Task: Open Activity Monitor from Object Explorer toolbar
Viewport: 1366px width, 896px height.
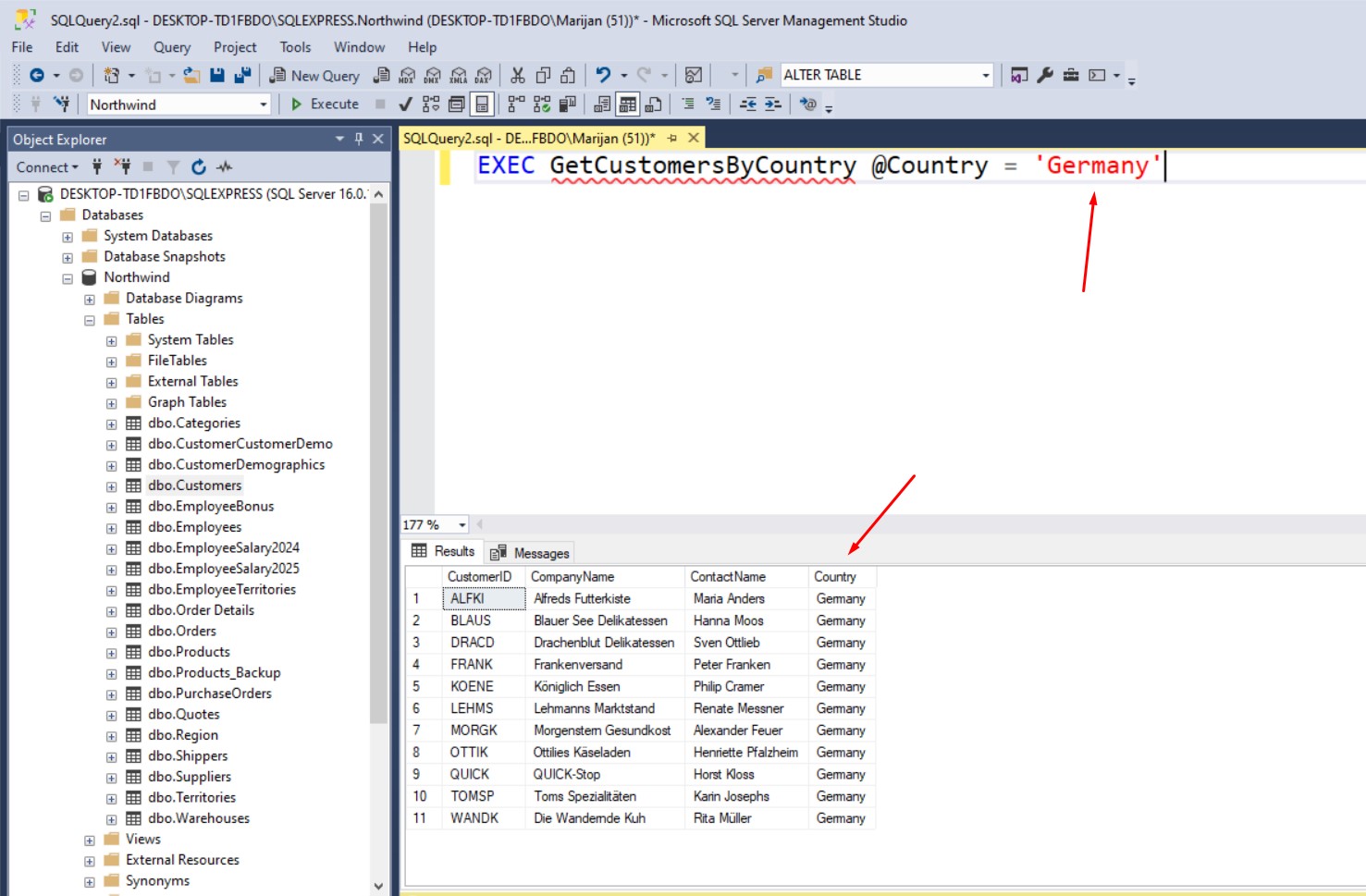Action: [x=225, y=167]
